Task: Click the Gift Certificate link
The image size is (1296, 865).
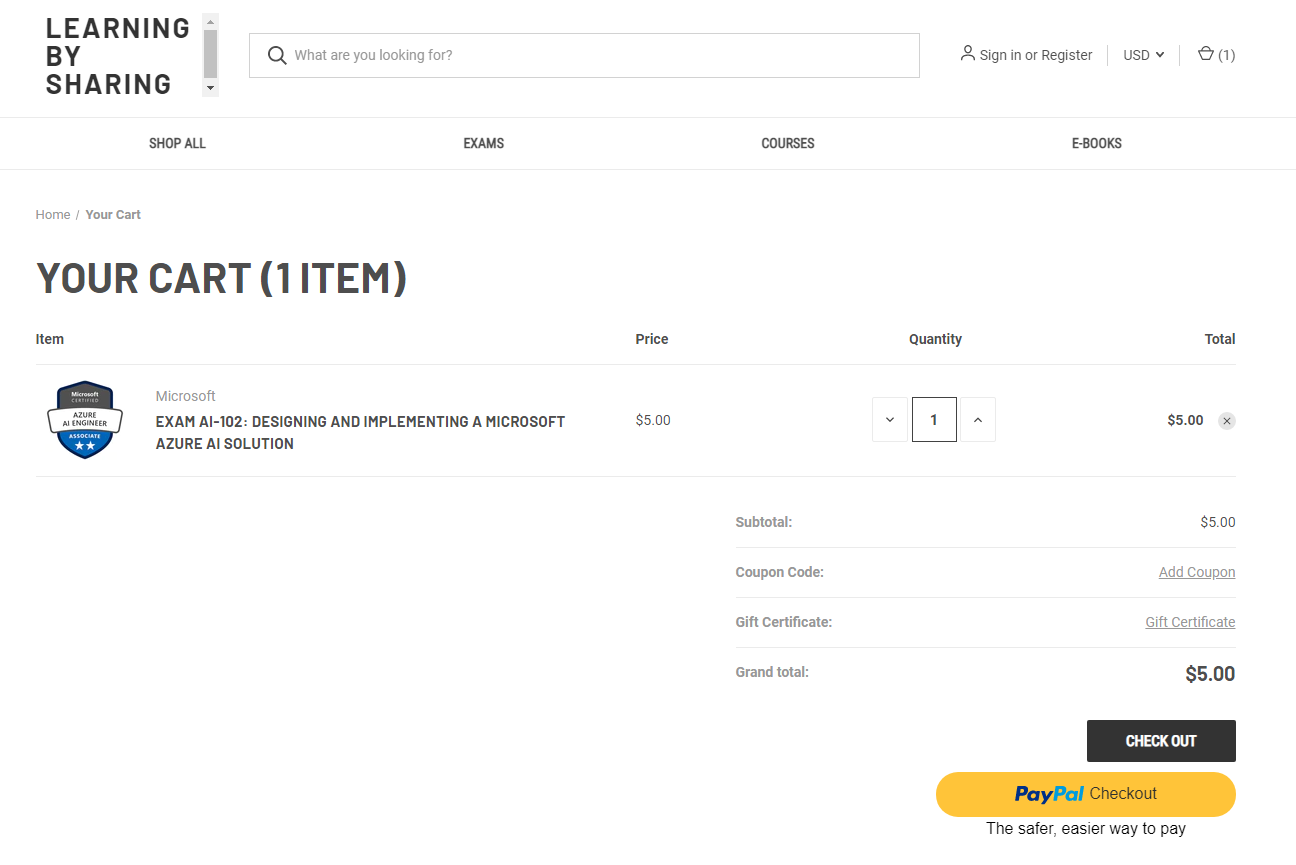Action: click(1190, 622)
